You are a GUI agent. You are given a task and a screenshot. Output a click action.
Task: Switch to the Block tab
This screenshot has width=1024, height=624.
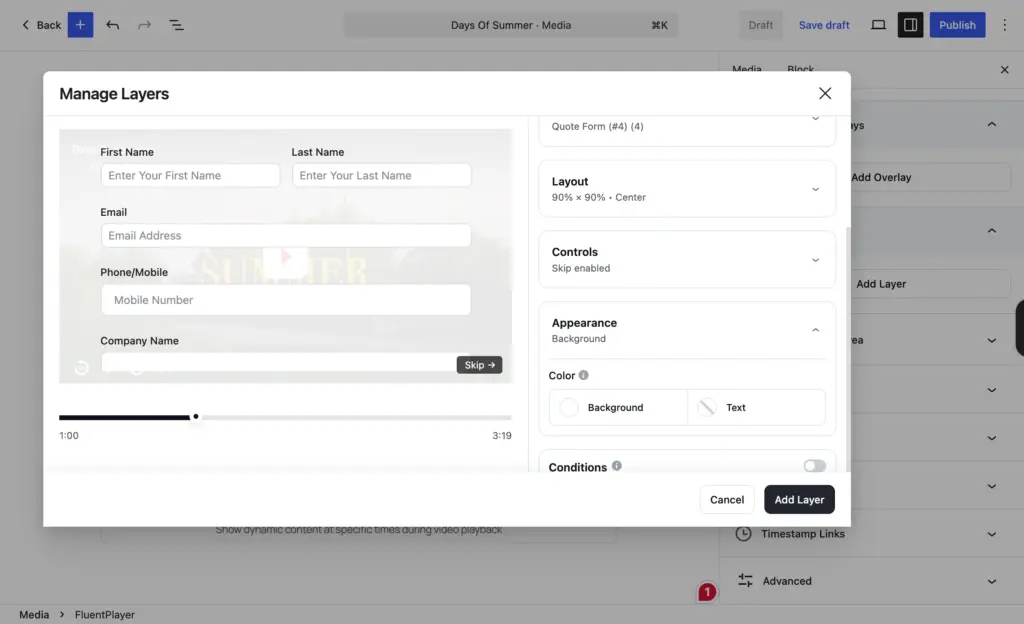(x=800, y=69)
